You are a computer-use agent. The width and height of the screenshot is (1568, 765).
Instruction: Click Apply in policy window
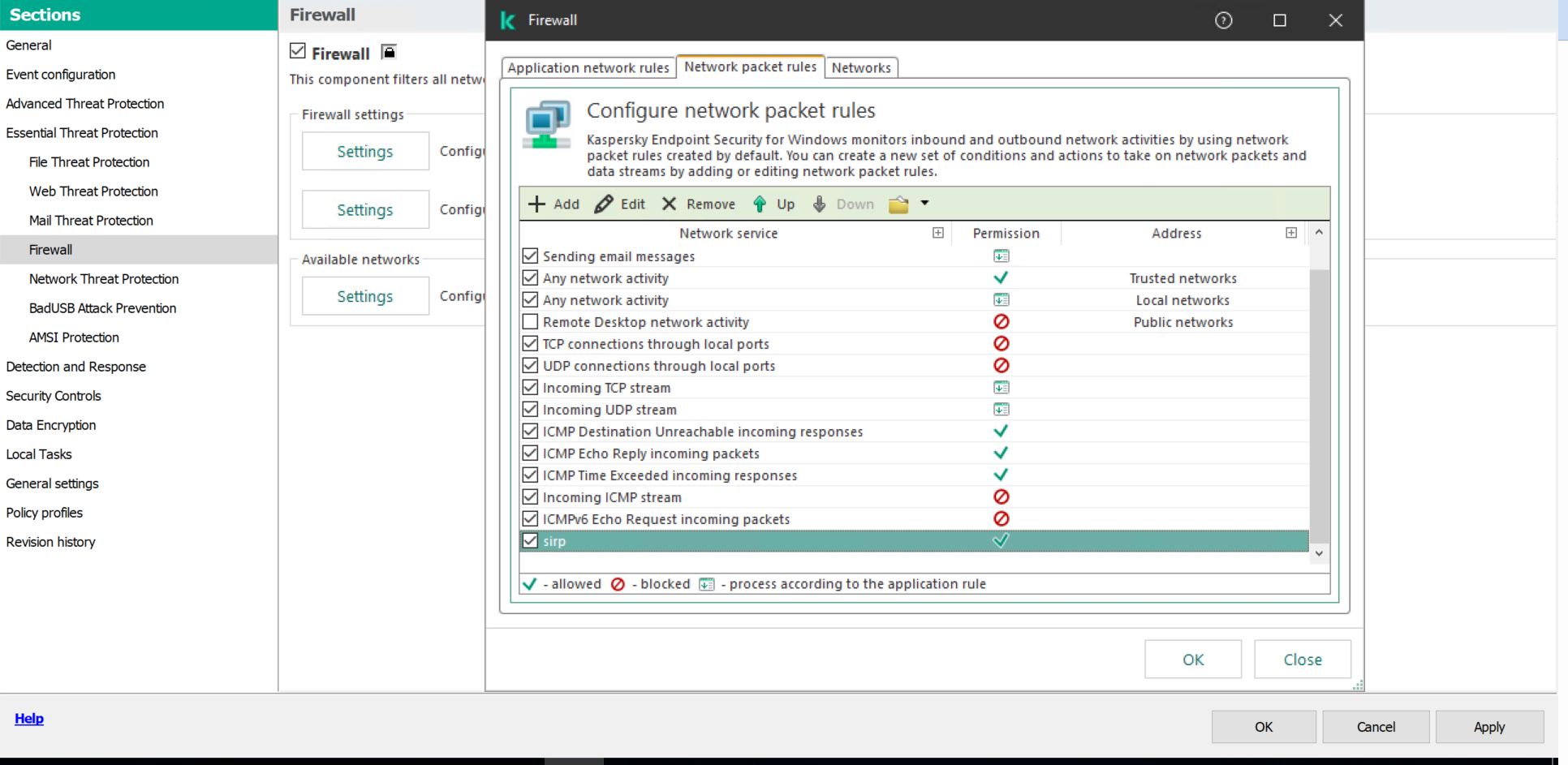pos(1489,727)
